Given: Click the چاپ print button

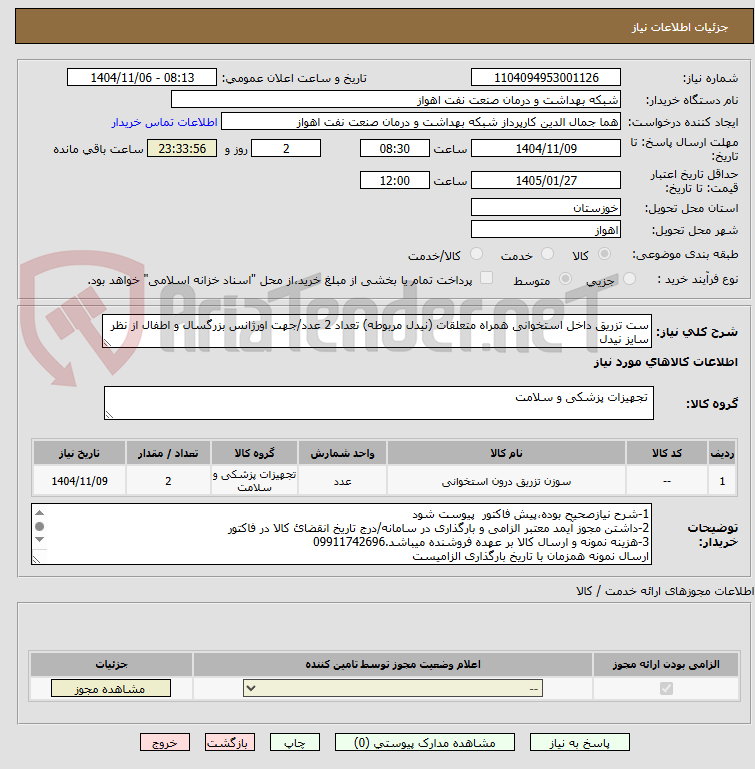Looking at the screenshot, I should click(295, 743).
